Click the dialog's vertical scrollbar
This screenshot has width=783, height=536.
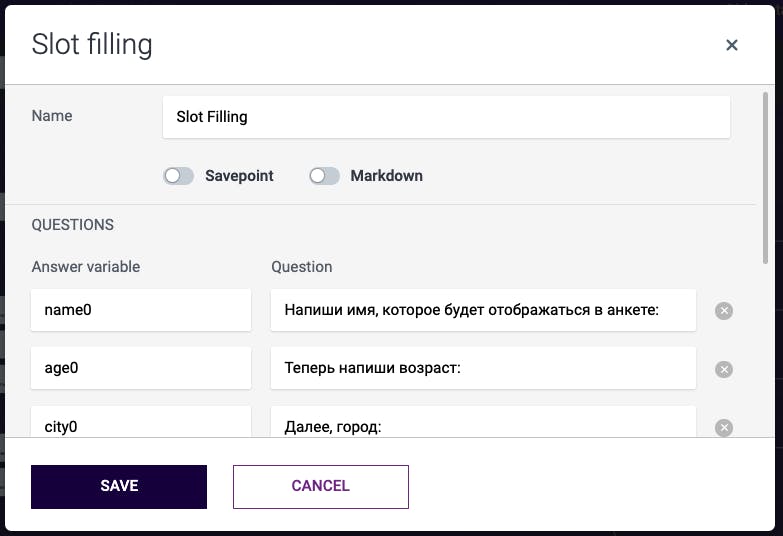click(766, 170)
